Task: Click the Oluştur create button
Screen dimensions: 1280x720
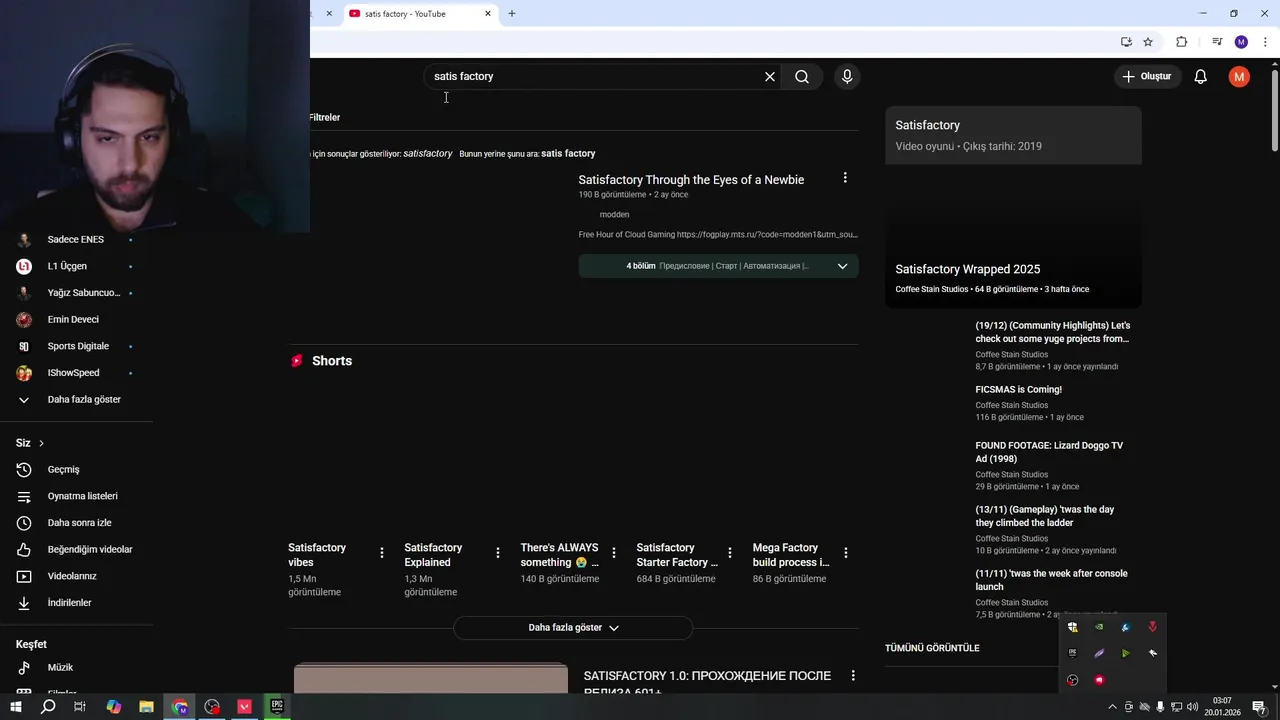Action: pyautogui.click(x=1148, y=77)
